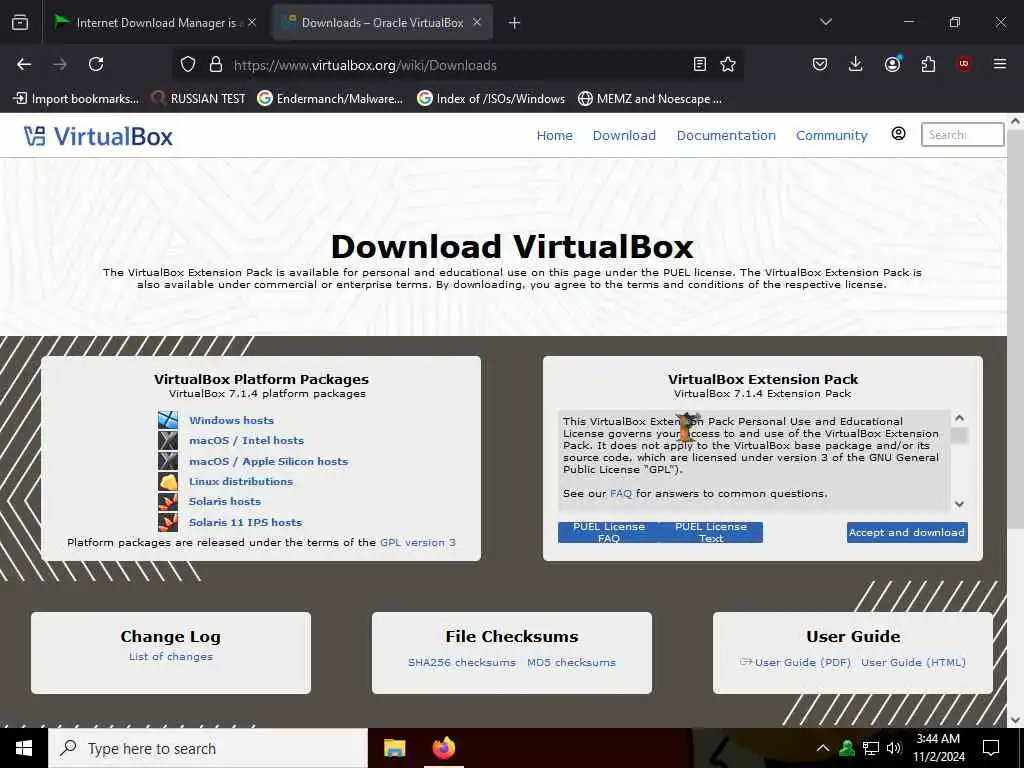Viewport: 1024px width, 768px height.
Task: Open the tracking protection shield icon
Action: 188,65
